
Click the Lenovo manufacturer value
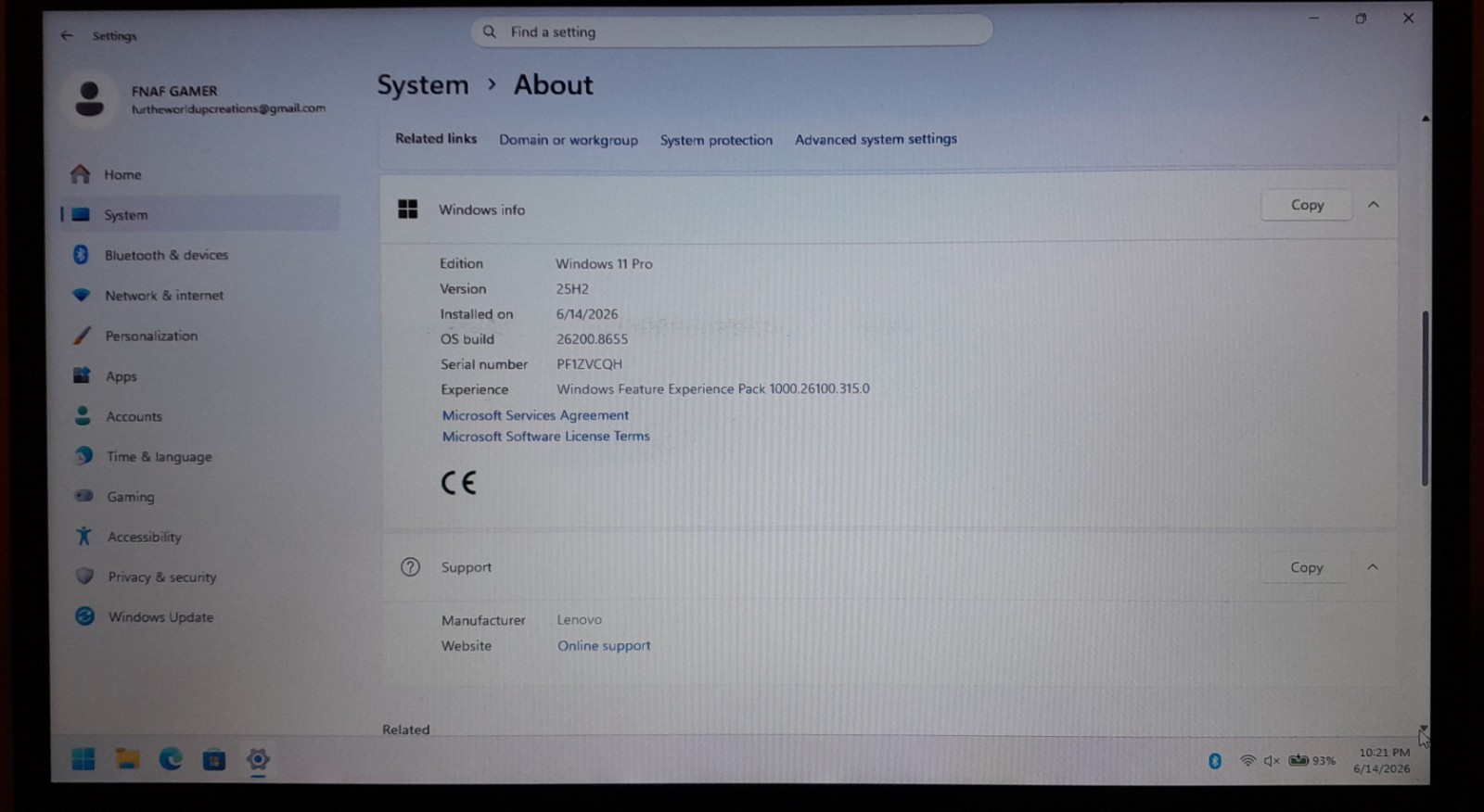pos(580,619)
